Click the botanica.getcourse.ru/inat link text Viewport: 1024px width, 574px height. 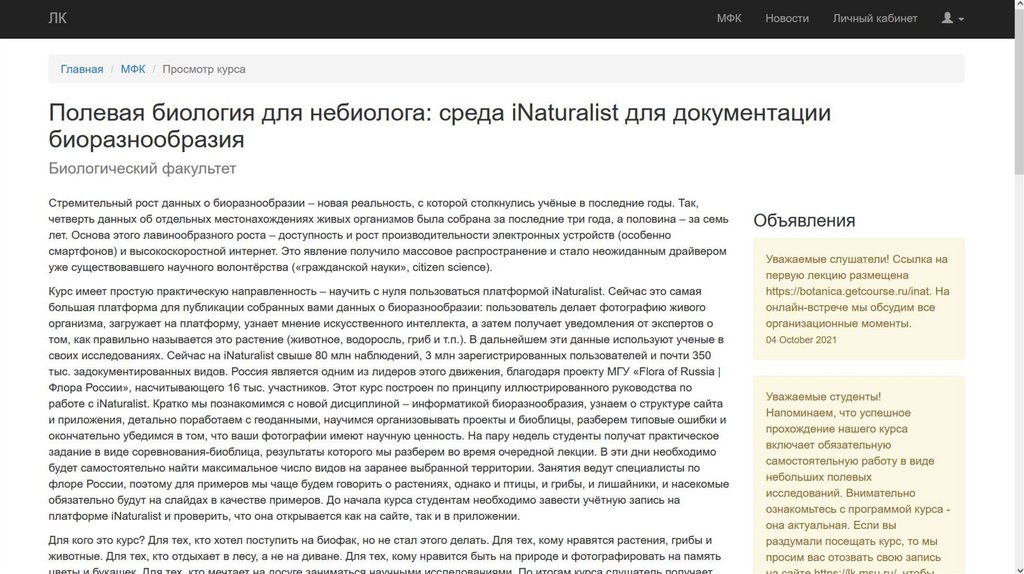850,291
